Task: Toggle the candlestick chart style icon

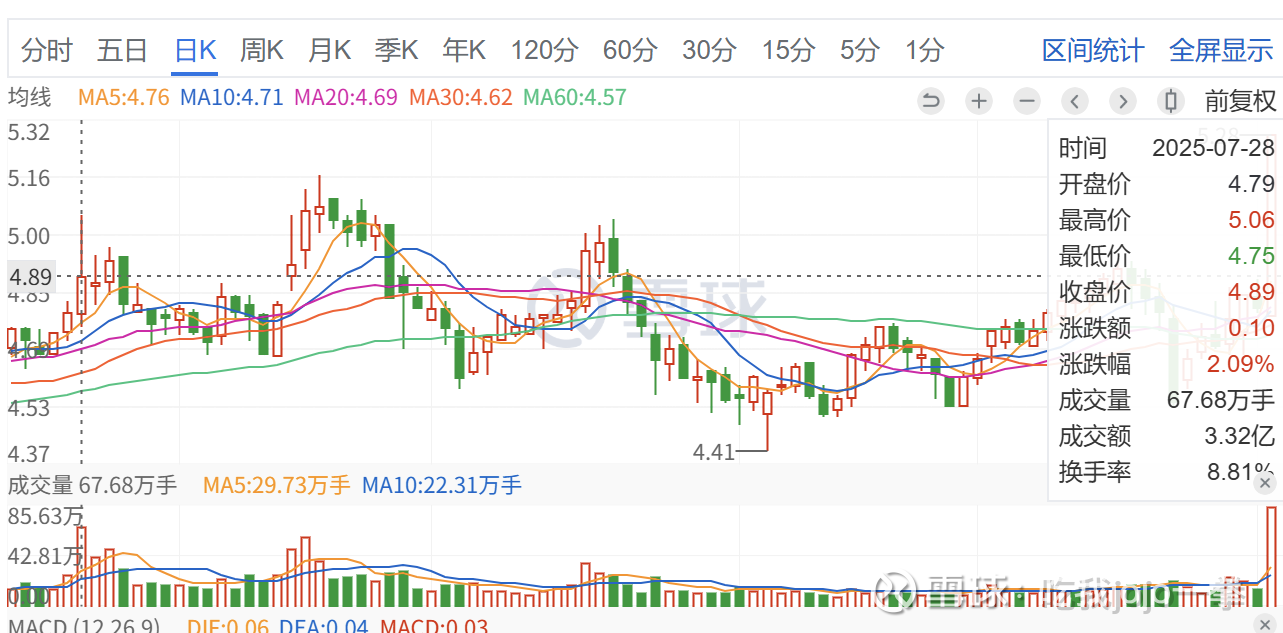Action: coord(1170,101)
